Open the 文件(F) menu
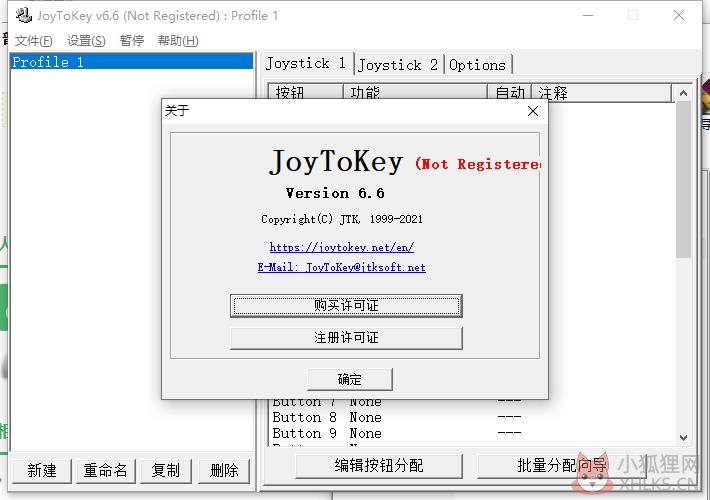 (34, 41)
